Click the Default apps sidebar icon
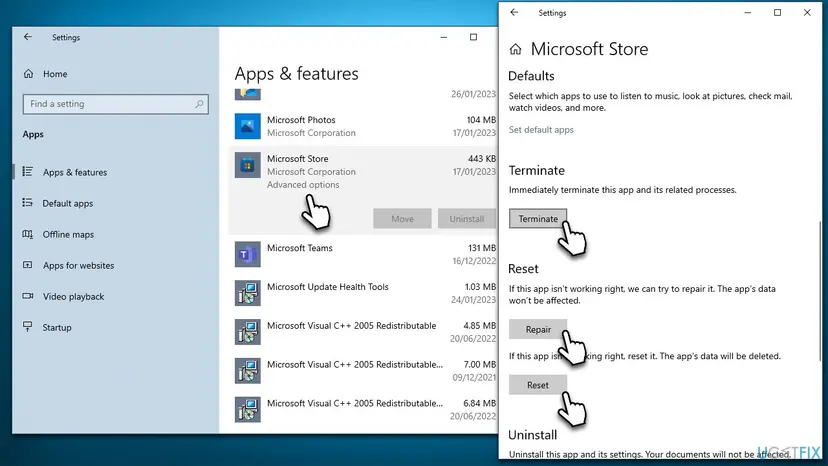 point(27,203)
